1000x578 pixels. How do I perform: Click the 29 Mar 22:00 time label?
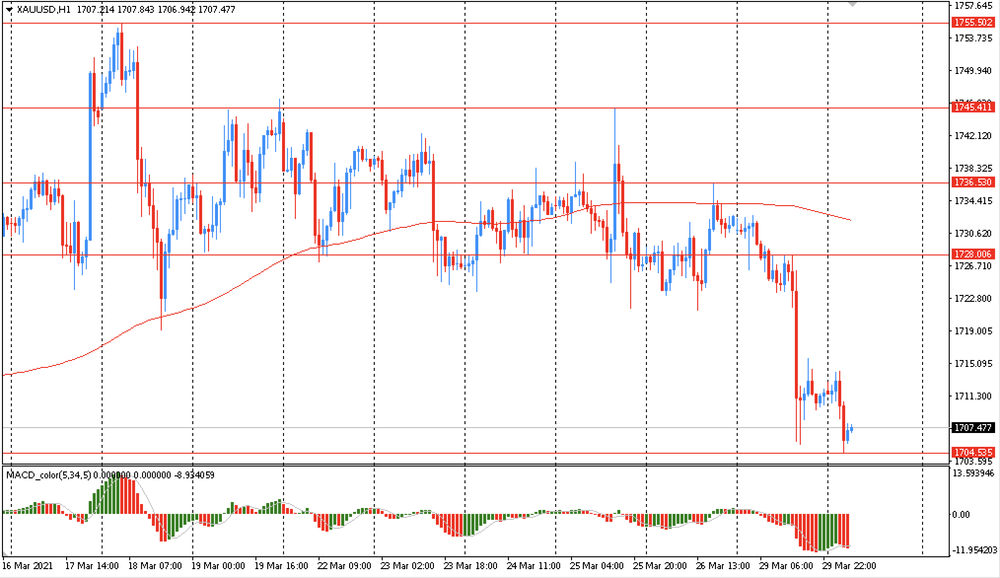(850, 565)
